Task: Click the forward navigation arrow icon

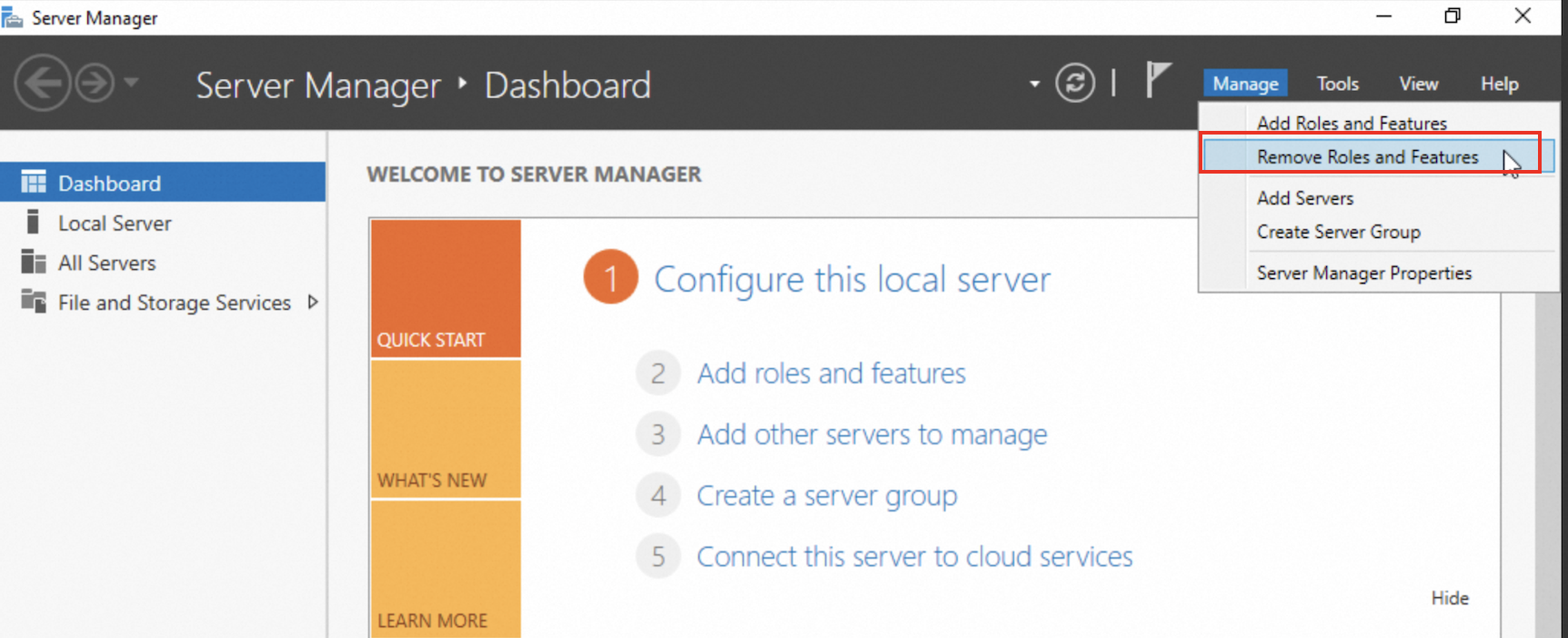Action: [x=95, y=84]
